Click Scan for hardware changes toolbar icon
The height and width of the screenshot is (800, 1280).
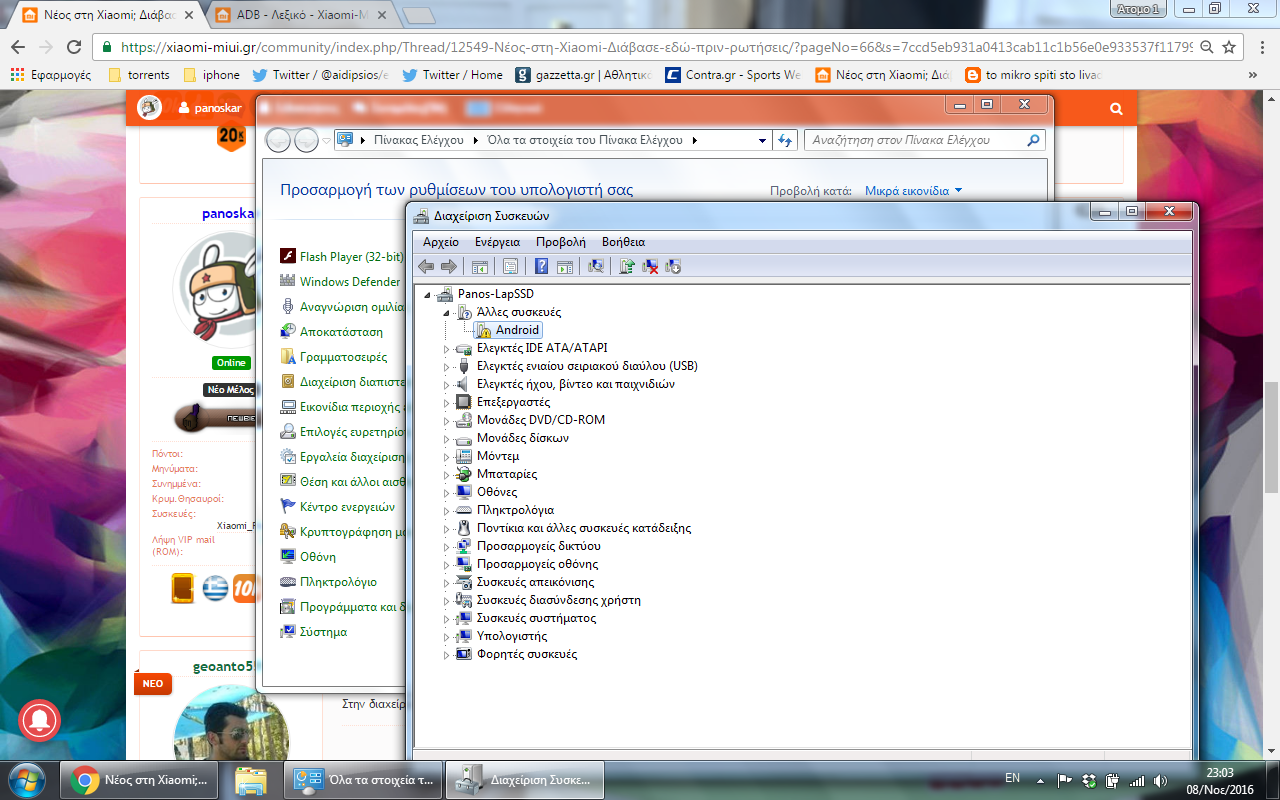[x=597, y=266]
